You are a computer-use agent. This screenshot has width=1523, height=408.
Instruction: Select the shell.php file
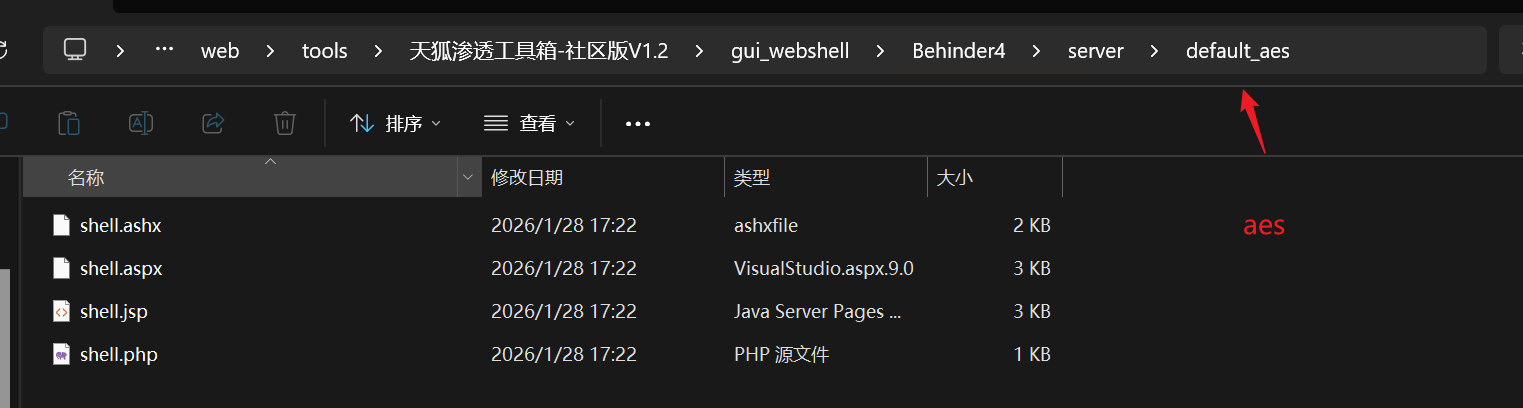coord(119,355)
